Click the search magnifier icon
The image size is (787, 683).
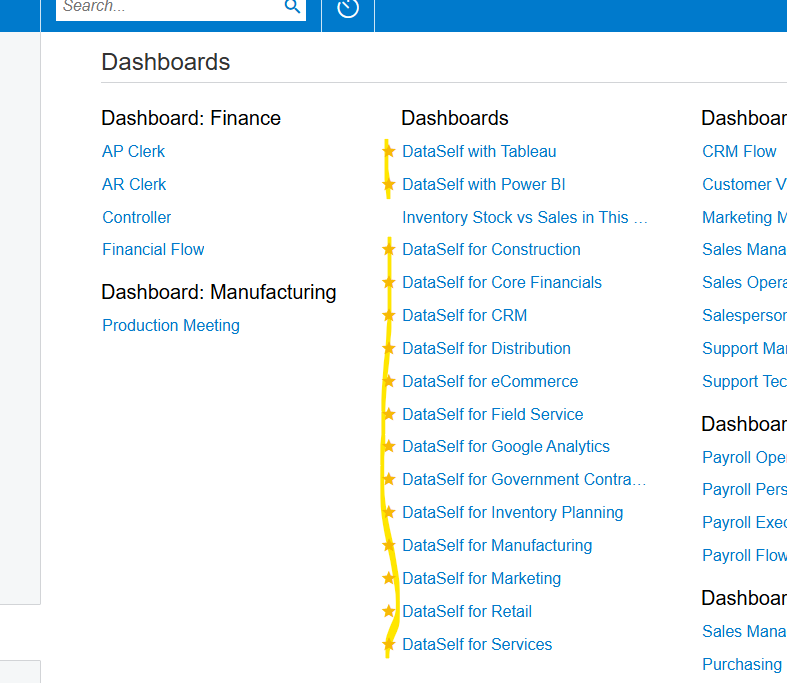pos(292,7)
